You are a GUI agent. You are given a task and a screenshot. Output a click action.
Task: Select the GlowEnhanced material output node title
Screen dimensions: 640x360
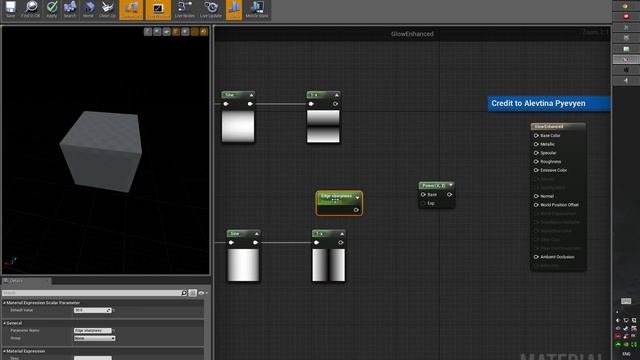(558, 127)
